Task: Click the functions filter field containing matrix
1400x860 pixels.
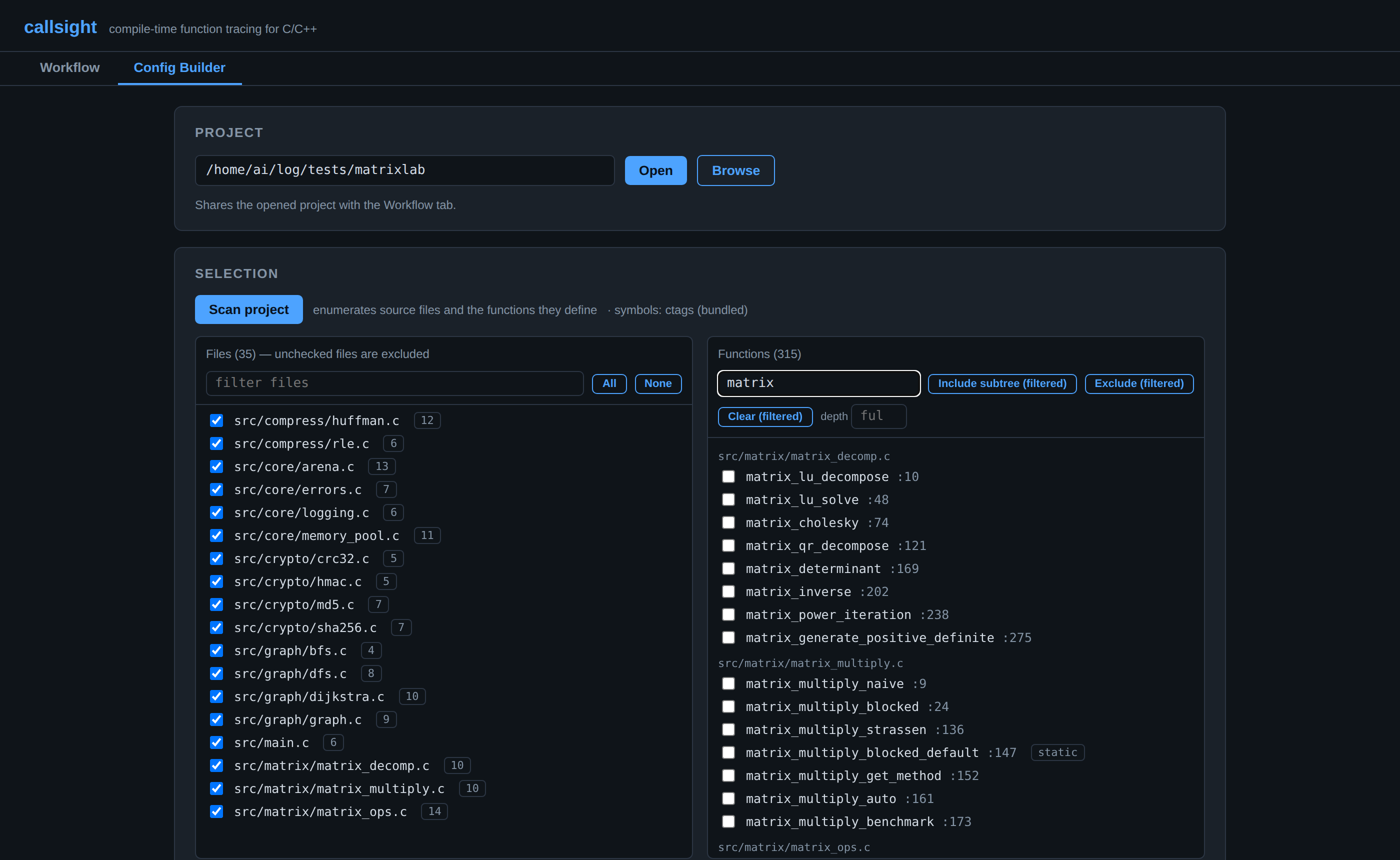Action: pyautogui.click(x=818, y=383)
